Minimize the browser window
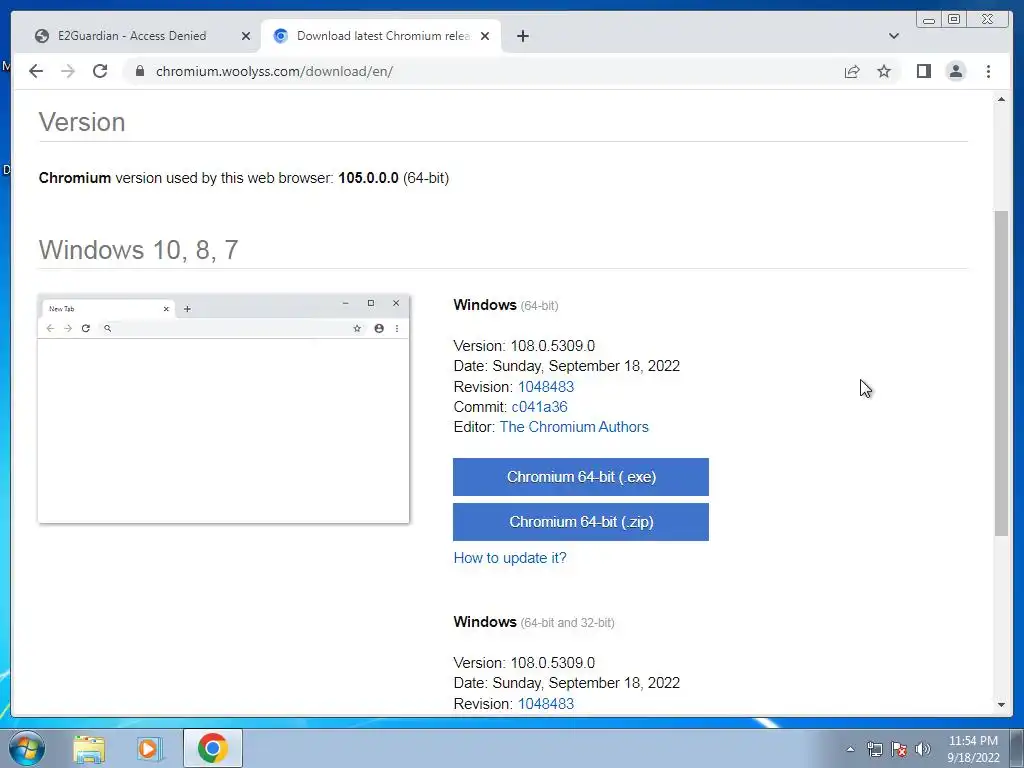The height and width of the screenshot is (768, 1024). tap(929, 20)
